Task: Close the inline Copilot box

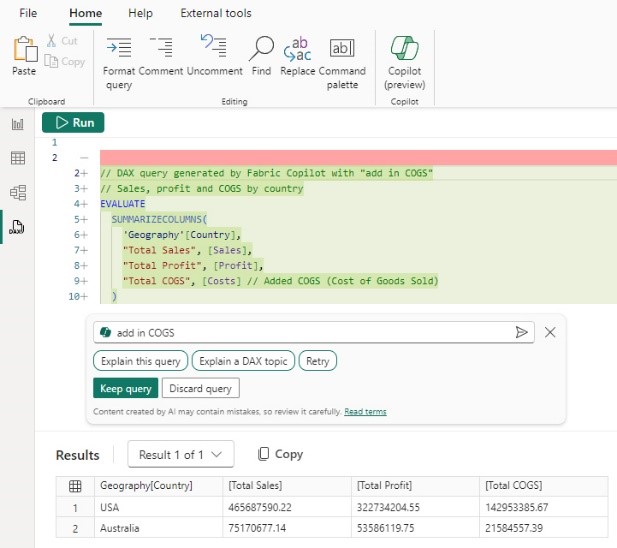Action: [x=550, y=332]
